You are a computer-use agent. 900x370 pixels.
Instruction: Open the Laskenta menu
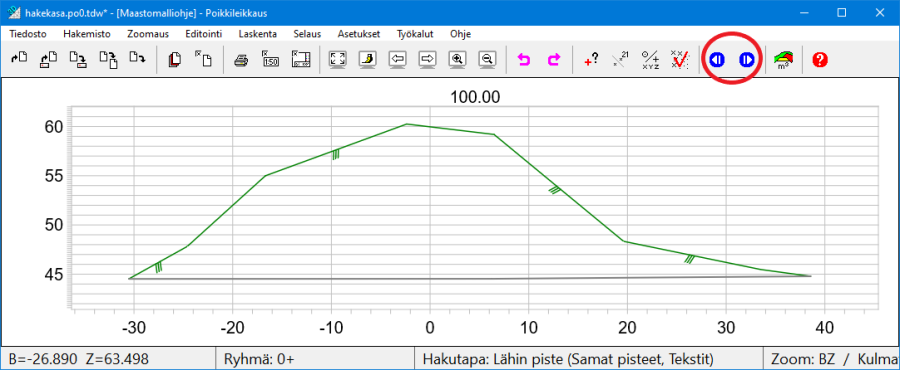257,34
